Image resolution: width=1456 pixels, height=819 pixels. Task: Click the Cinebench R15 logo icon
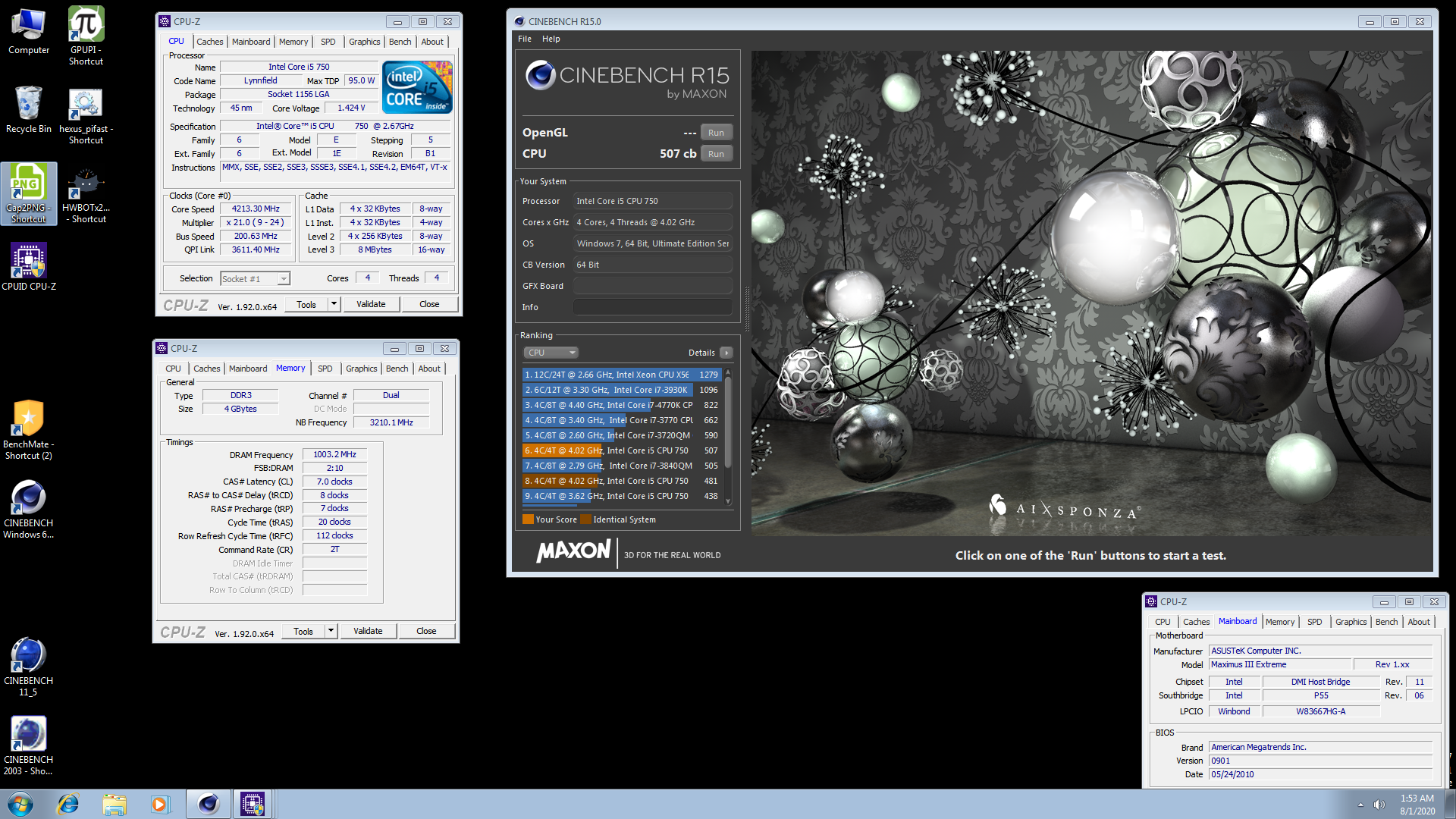(540, 75)
